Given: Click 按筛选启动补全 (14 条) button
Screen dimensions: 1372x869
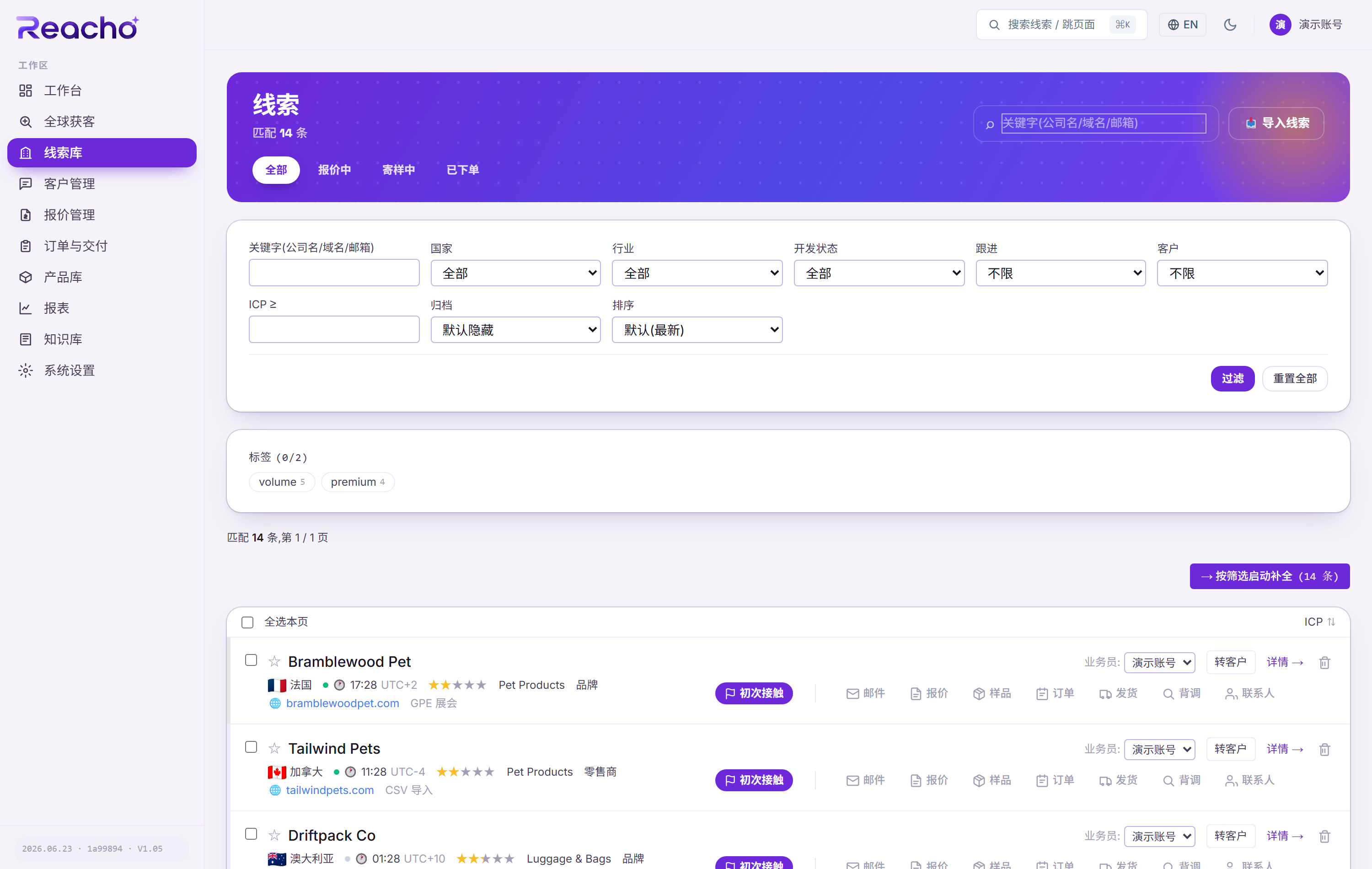Looking at the screenshot, I should point(1270,576).
